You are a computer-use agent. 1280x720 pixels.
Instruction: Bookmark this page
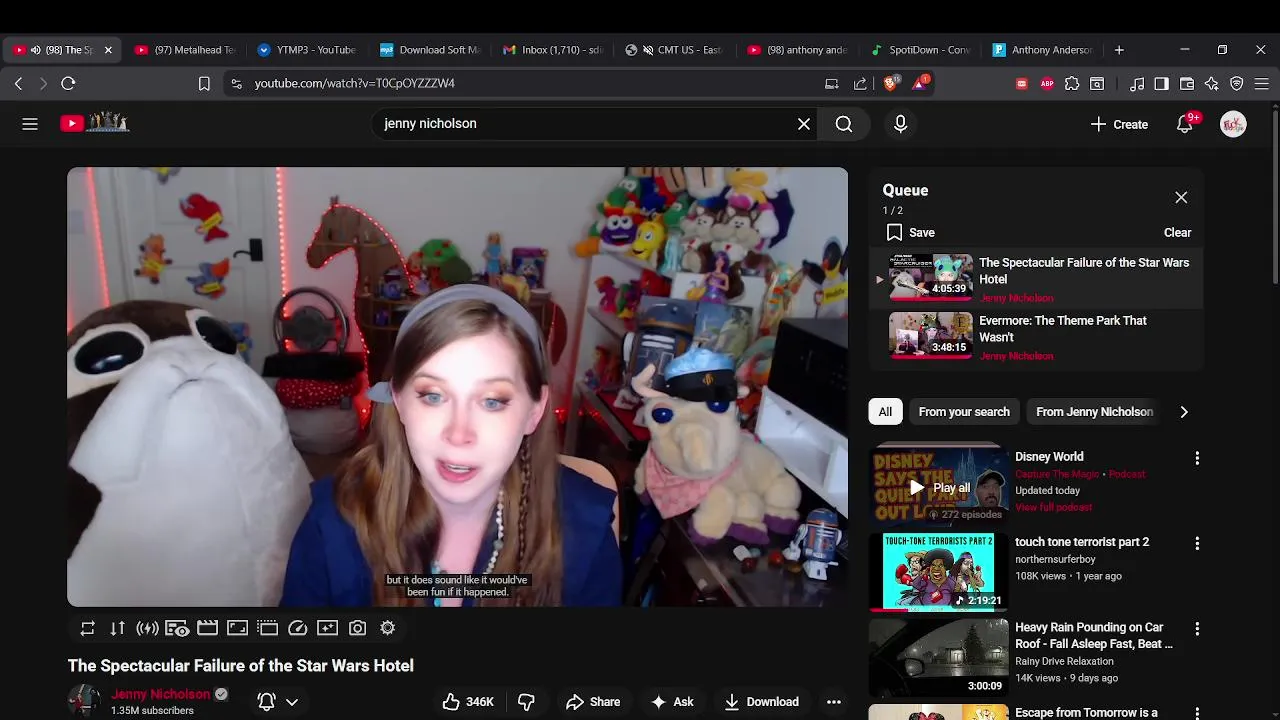point(204,84)
